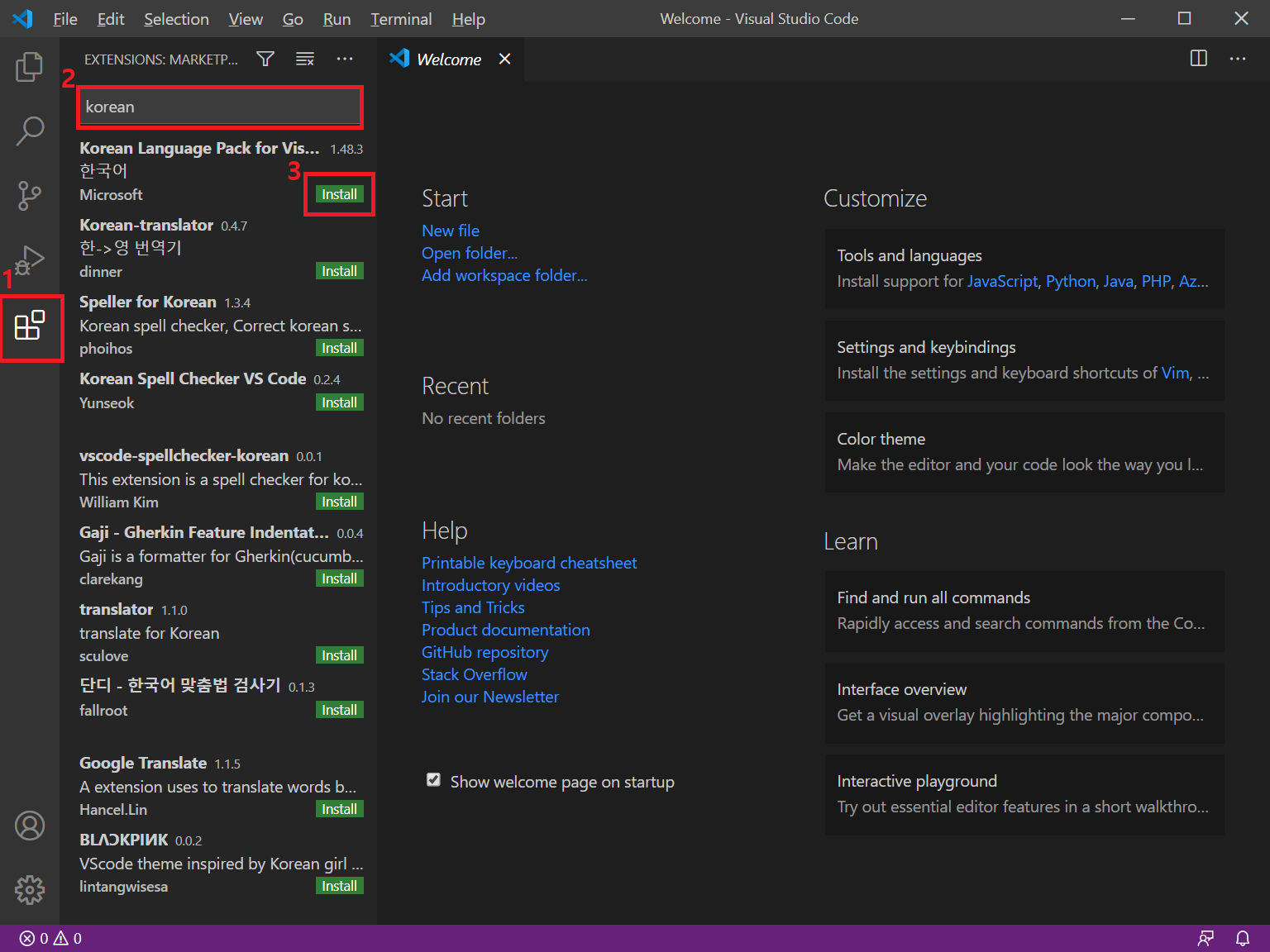Click Add workspace folder link

[504, 275]
